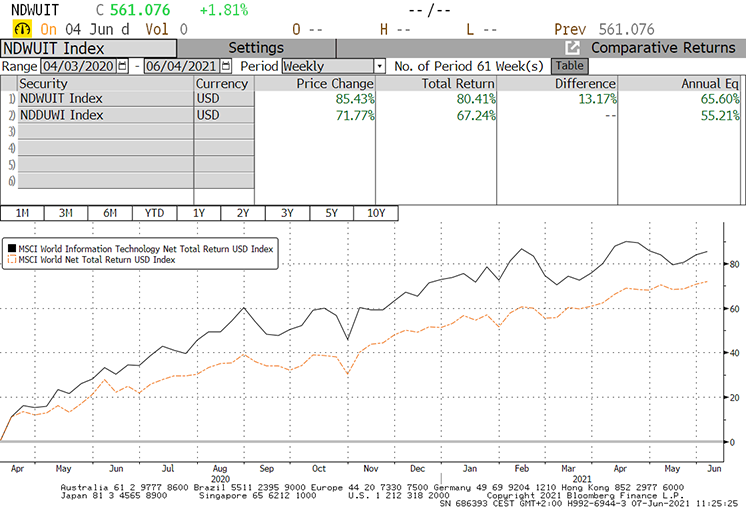Click the 561.076 closing price value

[x=140, y=10]
